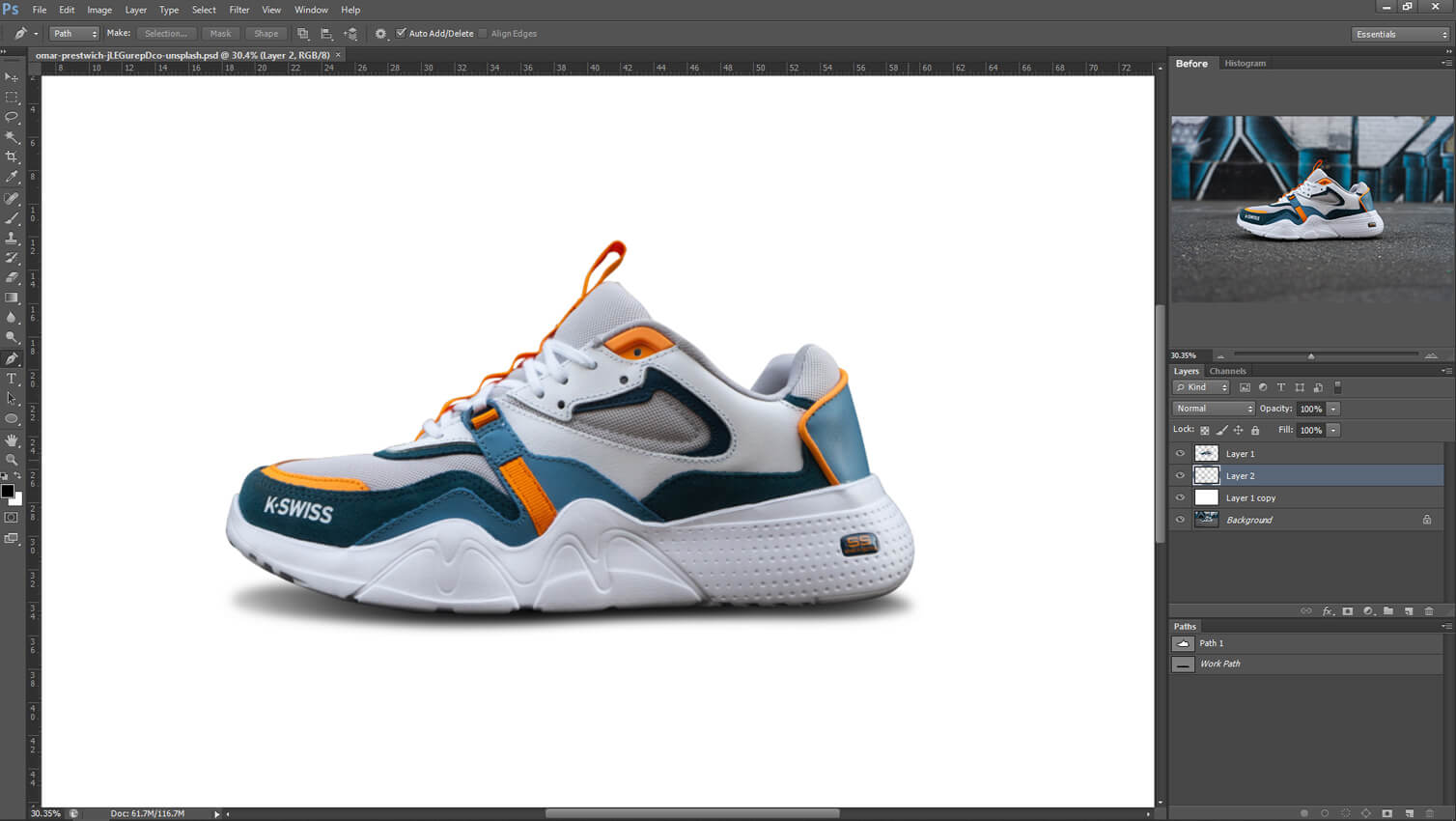Image resolution: width=1456 pixels, height=821 pixels.
Task: Select the Brush tool
Action: 12,218
